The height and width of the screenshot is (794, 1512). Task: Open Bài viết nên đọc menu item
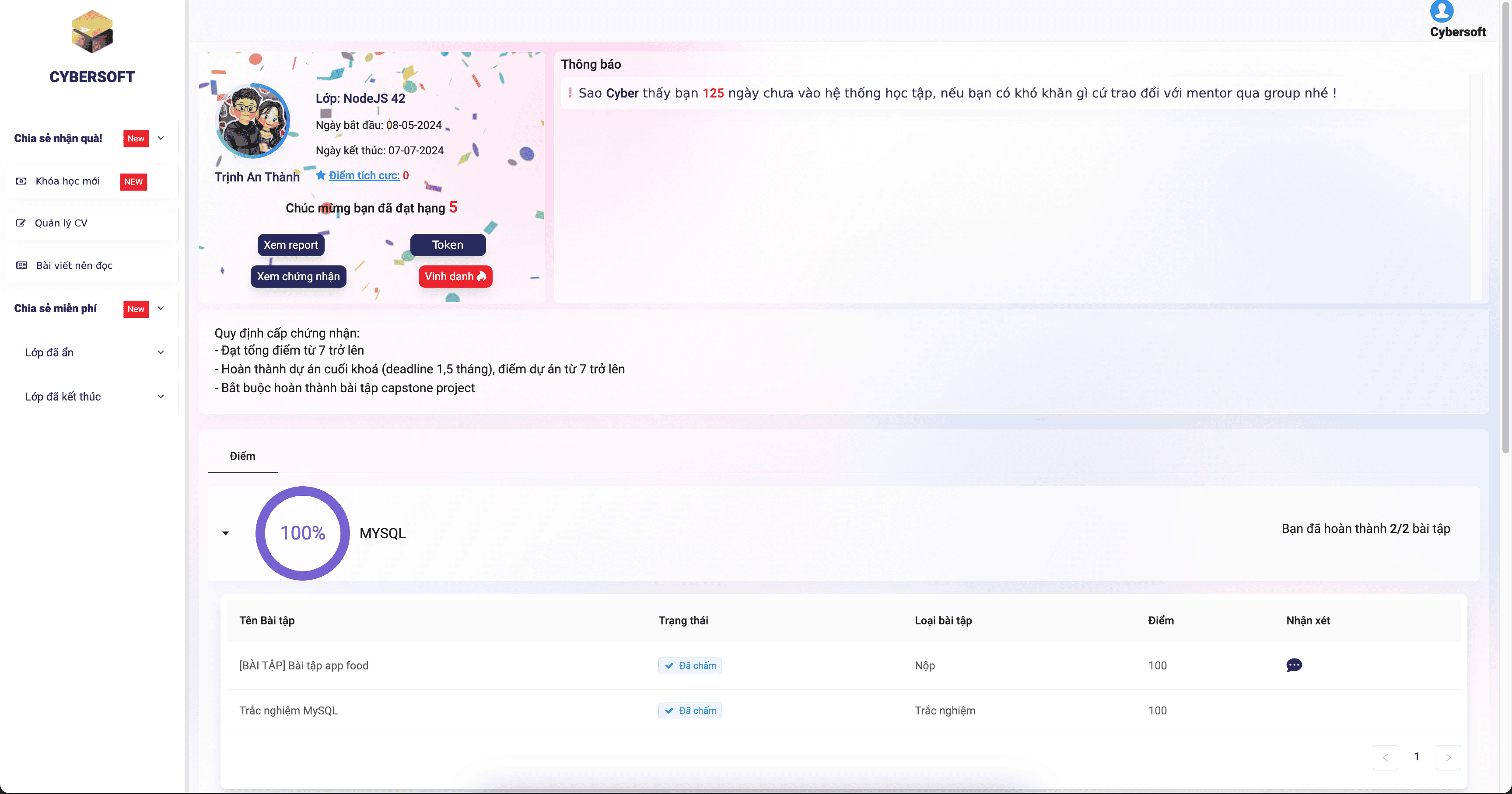pyautogui.click(x=91, y=265)
